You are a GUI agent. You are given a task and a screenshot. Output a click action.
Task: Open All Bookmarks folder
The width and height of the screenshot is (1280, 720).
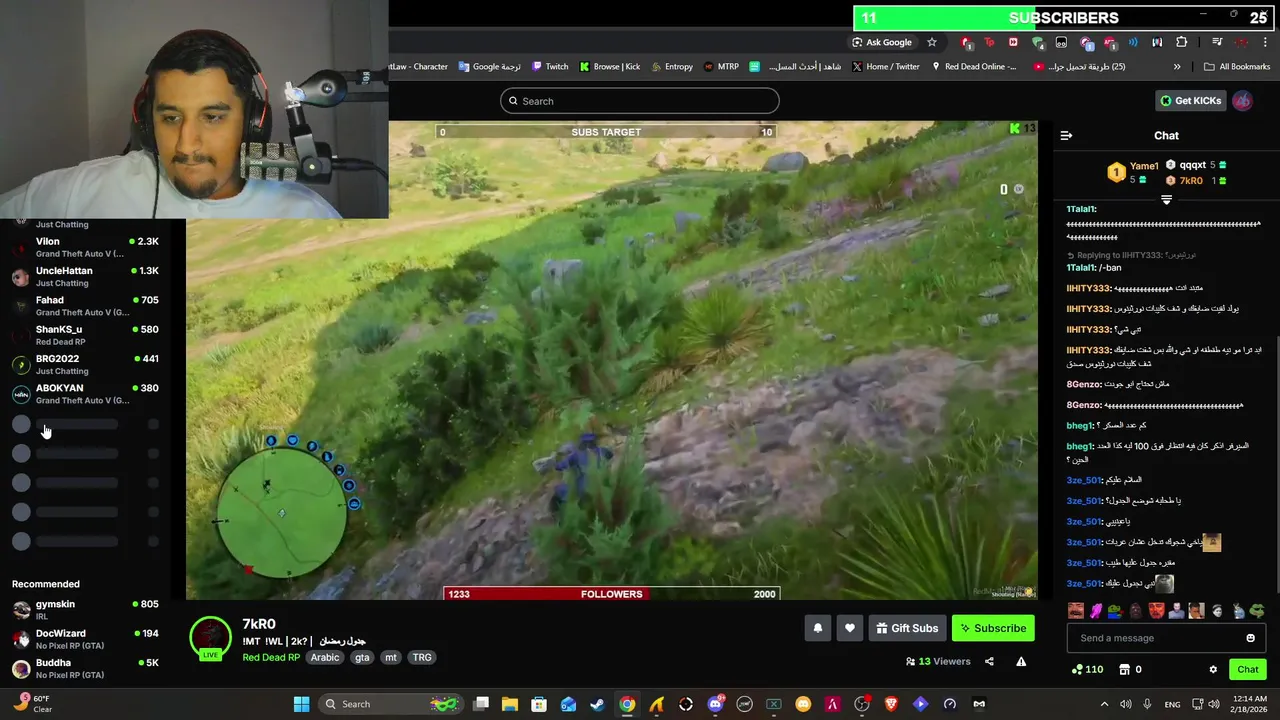coord(1237,67)
